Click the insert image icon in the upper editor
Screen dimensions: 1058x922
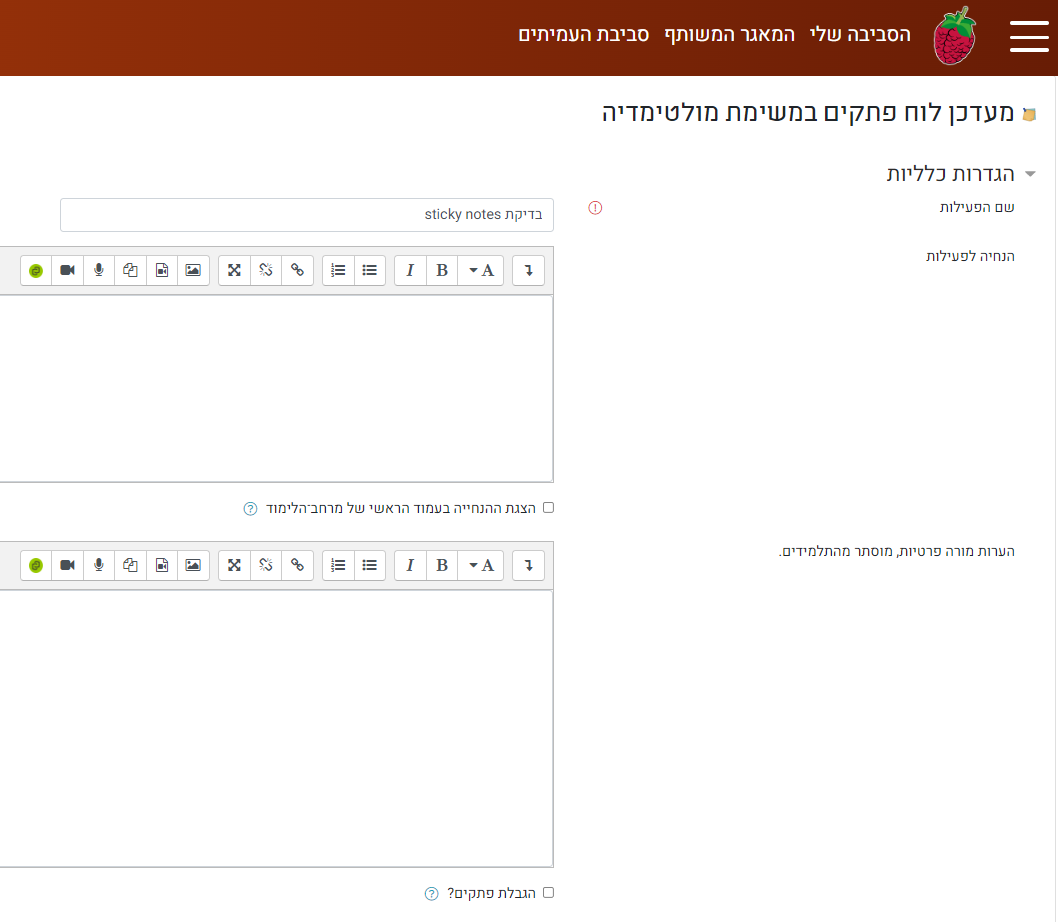[193, 270]
